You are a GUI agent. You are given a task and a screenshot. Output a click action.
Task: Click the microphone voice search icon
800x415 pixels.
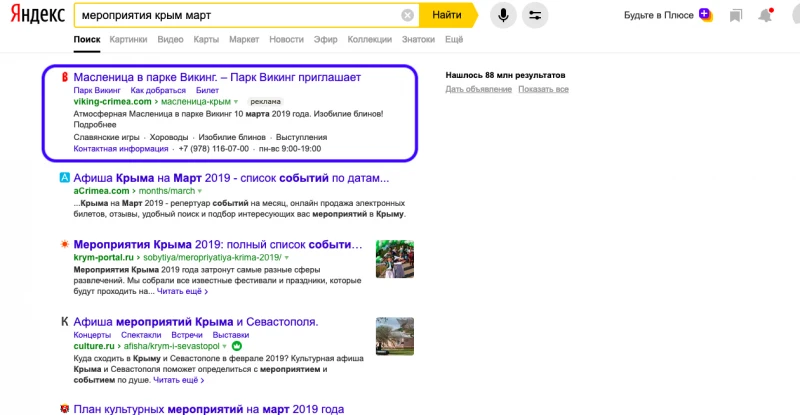point(503,15)
